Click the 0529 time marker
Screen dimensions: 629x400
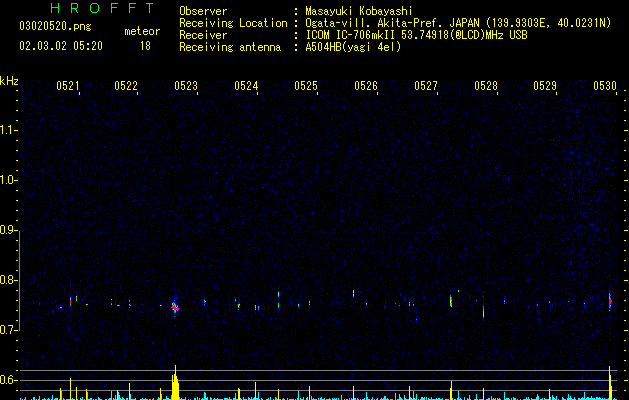pos(545,86)
